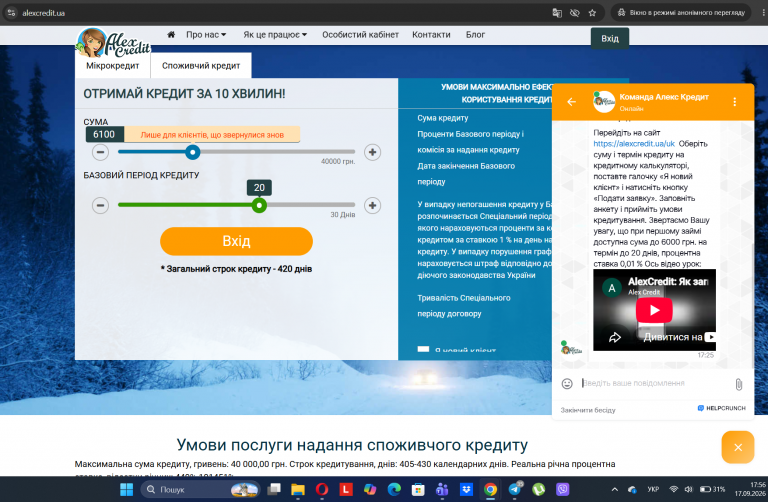
Task: Click the Wi-Fi network tray icon
Action: [x=674, y=489]
